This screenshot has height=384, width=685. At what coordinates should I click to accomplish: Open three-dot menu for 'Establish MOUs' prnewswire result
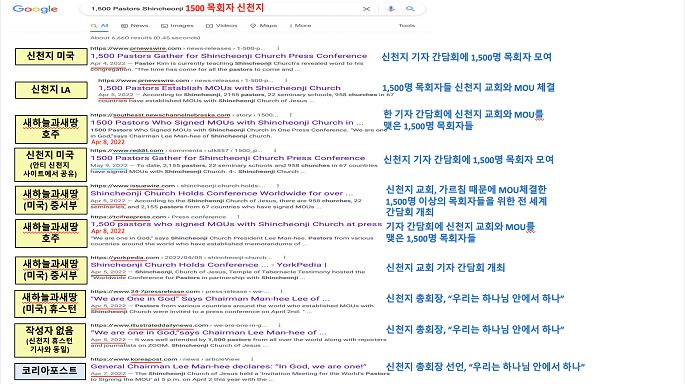point(286,80)
